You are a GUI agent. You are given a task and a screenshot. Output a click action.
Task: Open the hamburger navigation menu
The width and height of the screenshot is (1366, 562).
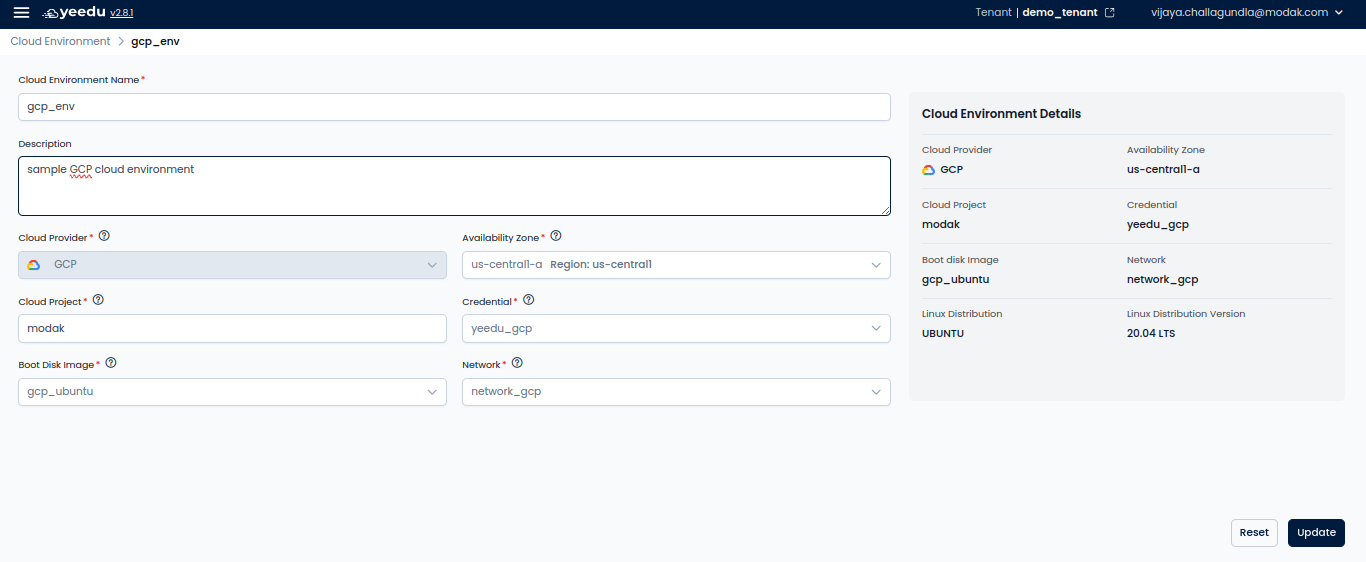tap(21, 13)
